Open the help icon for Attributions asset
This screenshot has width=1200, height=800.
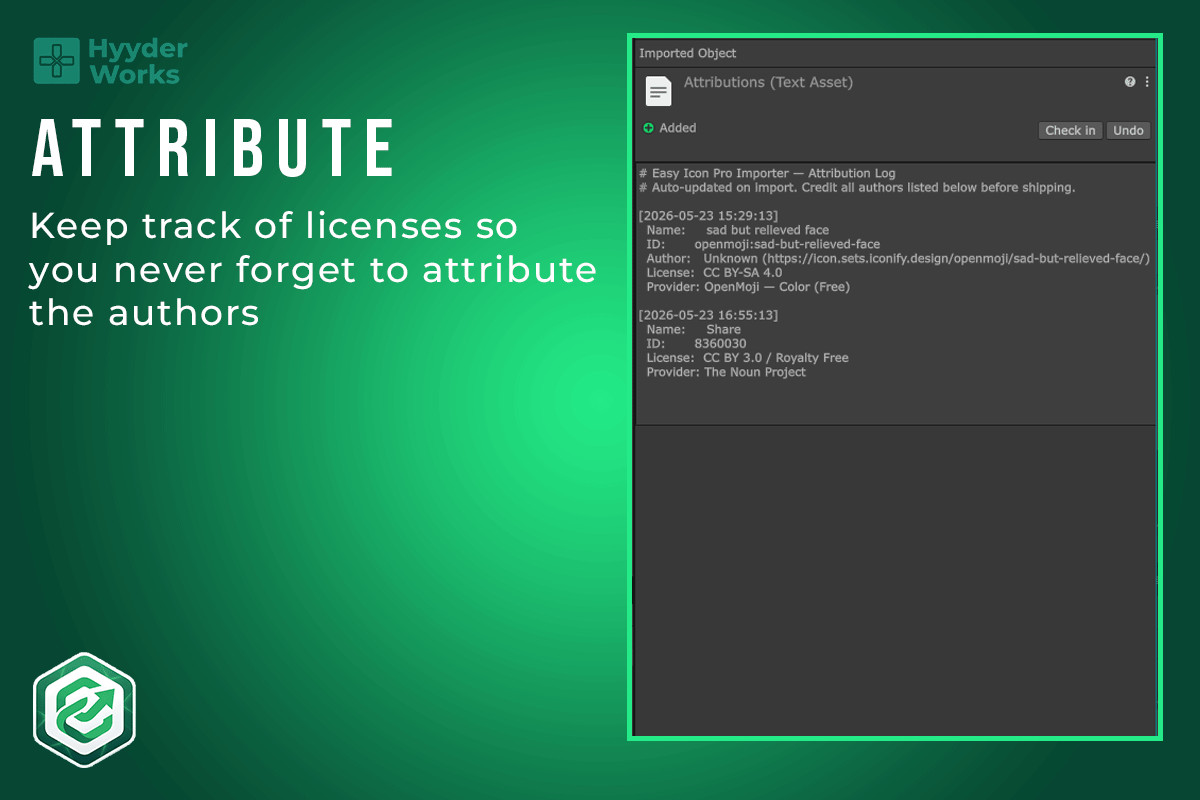click(1130, 82)
